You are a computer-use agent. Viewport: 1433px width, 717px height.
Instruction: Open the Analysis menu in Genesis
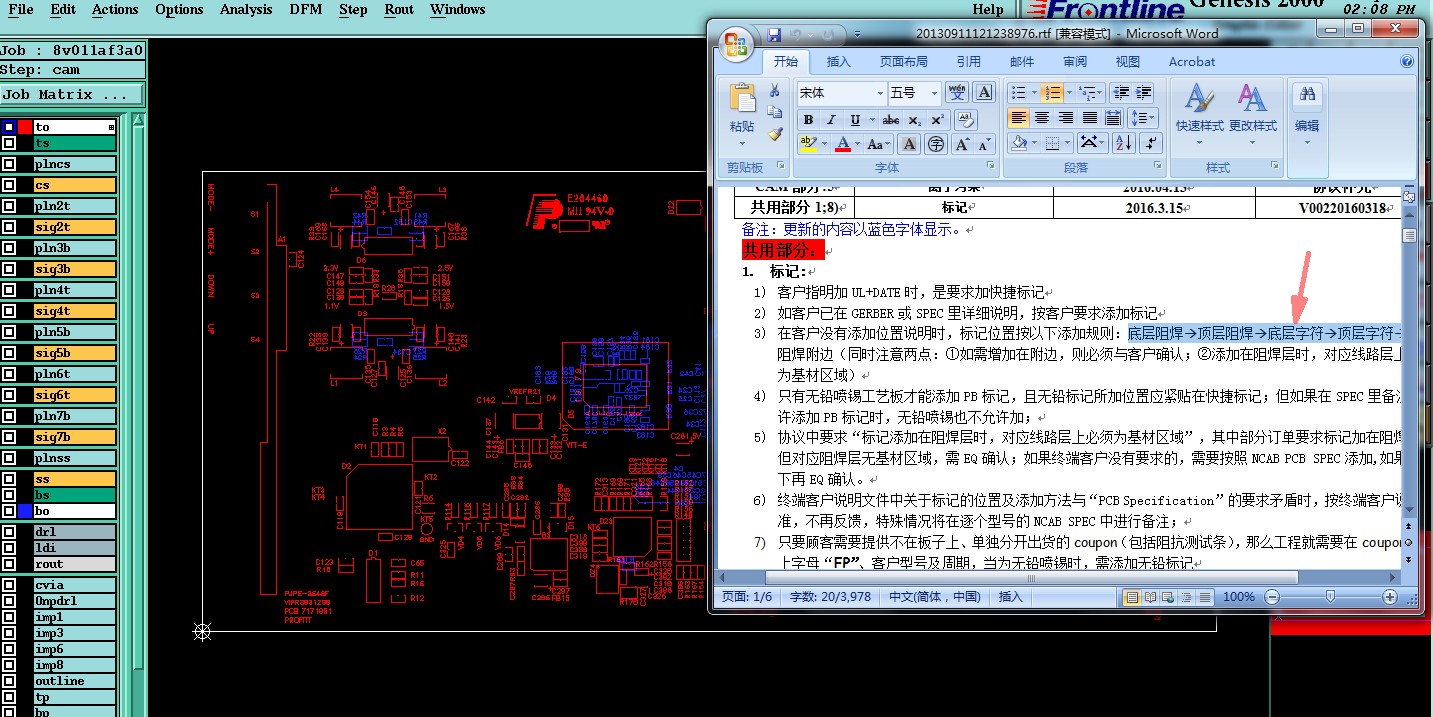click(246, 10)
